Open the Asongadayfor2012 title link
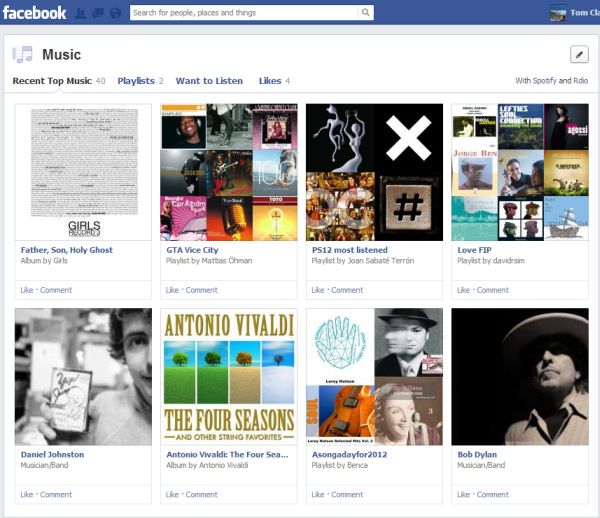 pos(349,454)
